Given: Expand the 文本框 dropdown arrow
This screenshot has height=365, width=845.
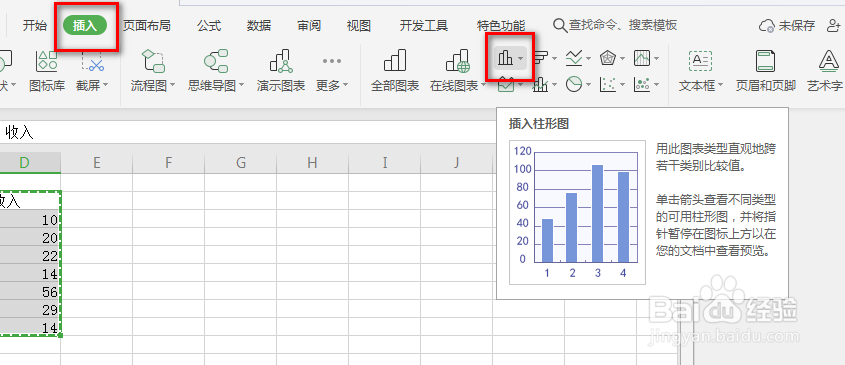Looking at the screenshot, I should (721, 86).
